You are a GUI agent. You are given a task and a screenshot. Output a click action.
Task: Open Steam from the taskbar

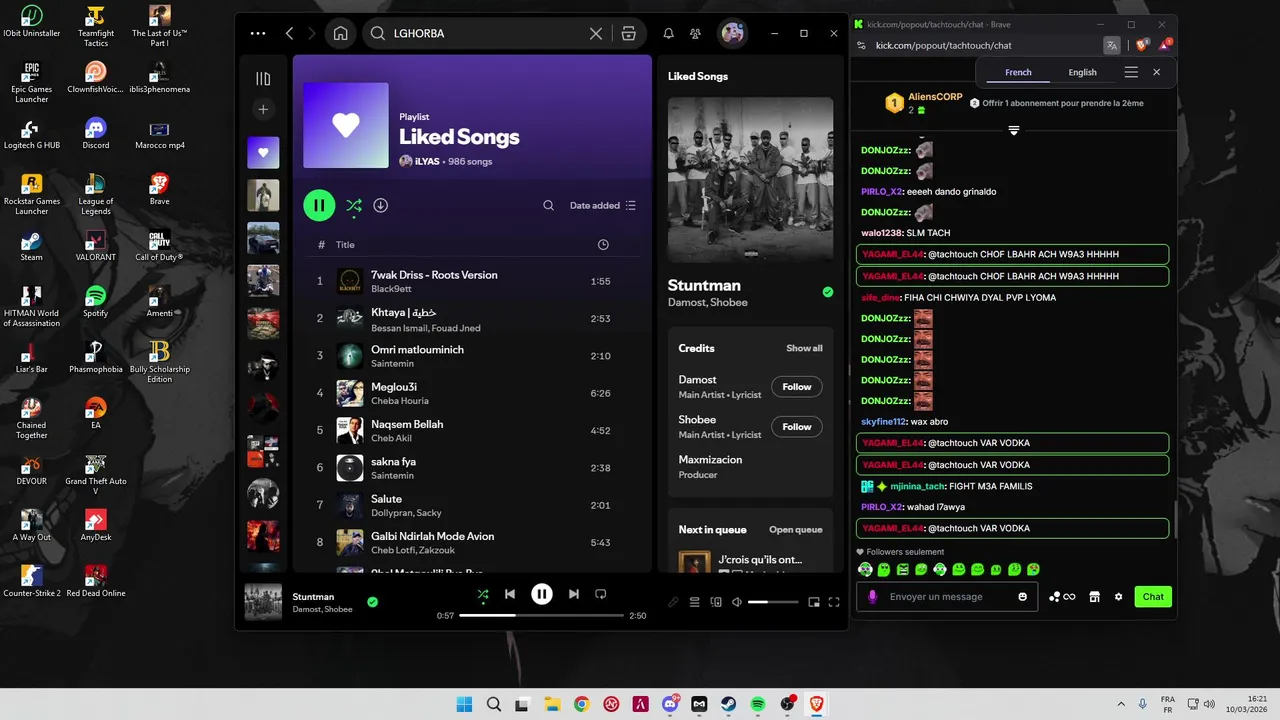(728, 704)
